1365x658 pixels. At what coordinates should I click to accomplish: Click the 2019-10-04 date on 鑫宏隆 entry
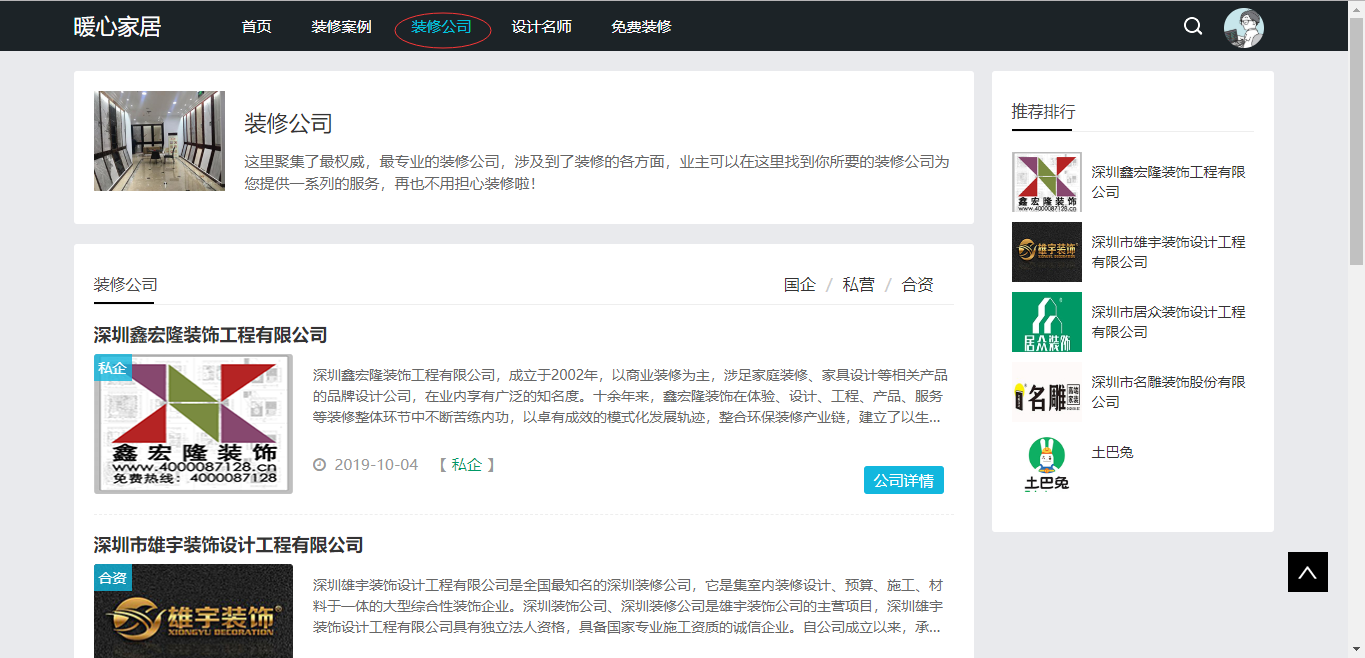376,465
